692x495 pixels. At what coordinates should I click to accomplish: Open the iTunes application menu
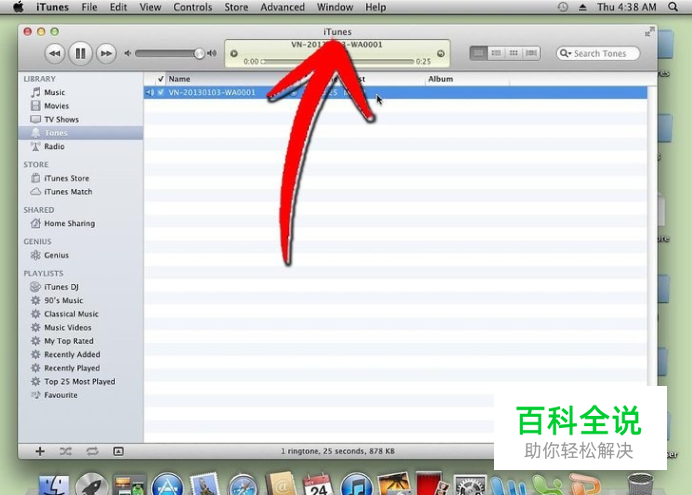coord(52,7)
